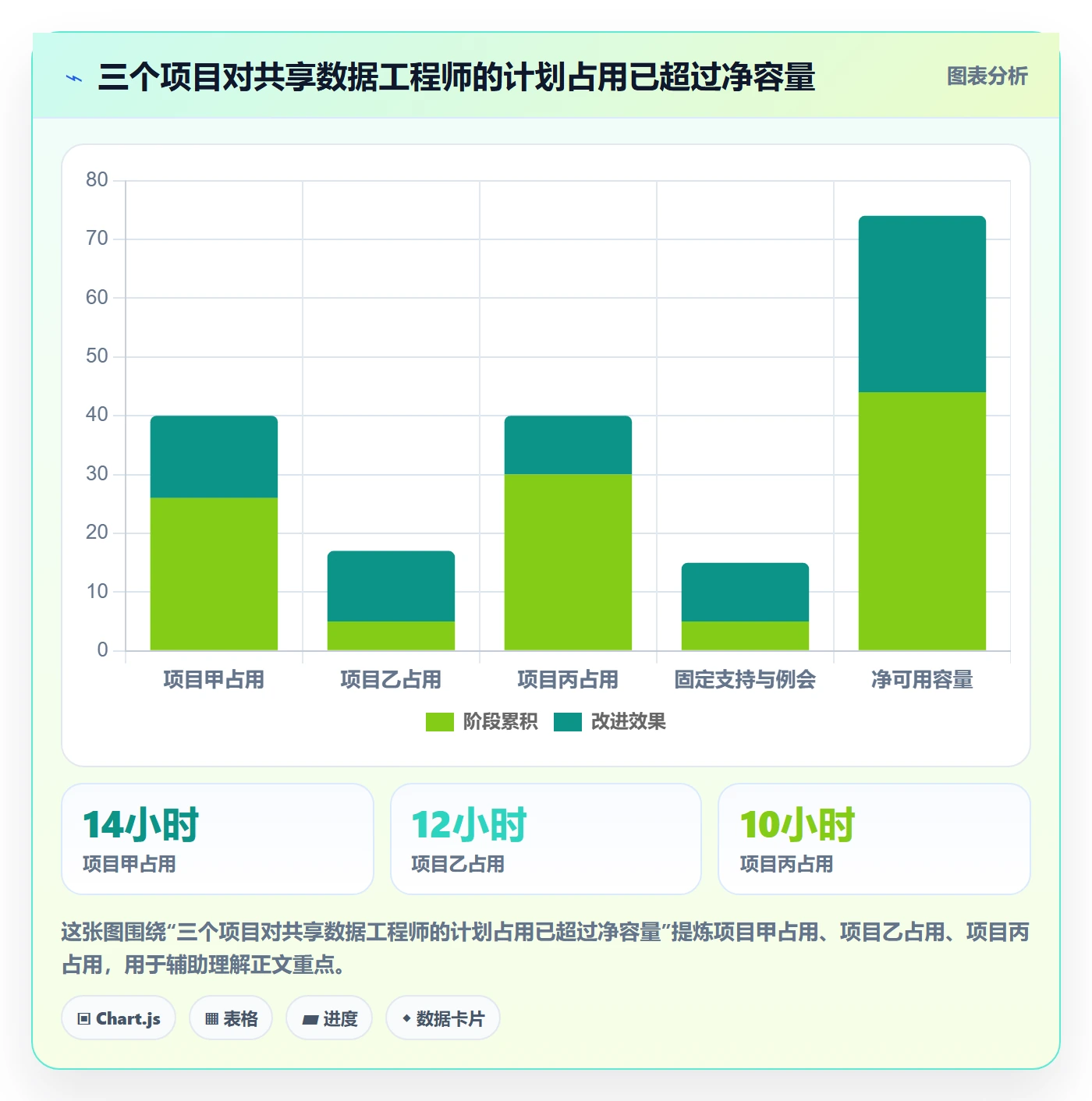Click the light-green segment of the 项目乙占用 bar
Screen dimensions: 1092x1101
point(391,636)
